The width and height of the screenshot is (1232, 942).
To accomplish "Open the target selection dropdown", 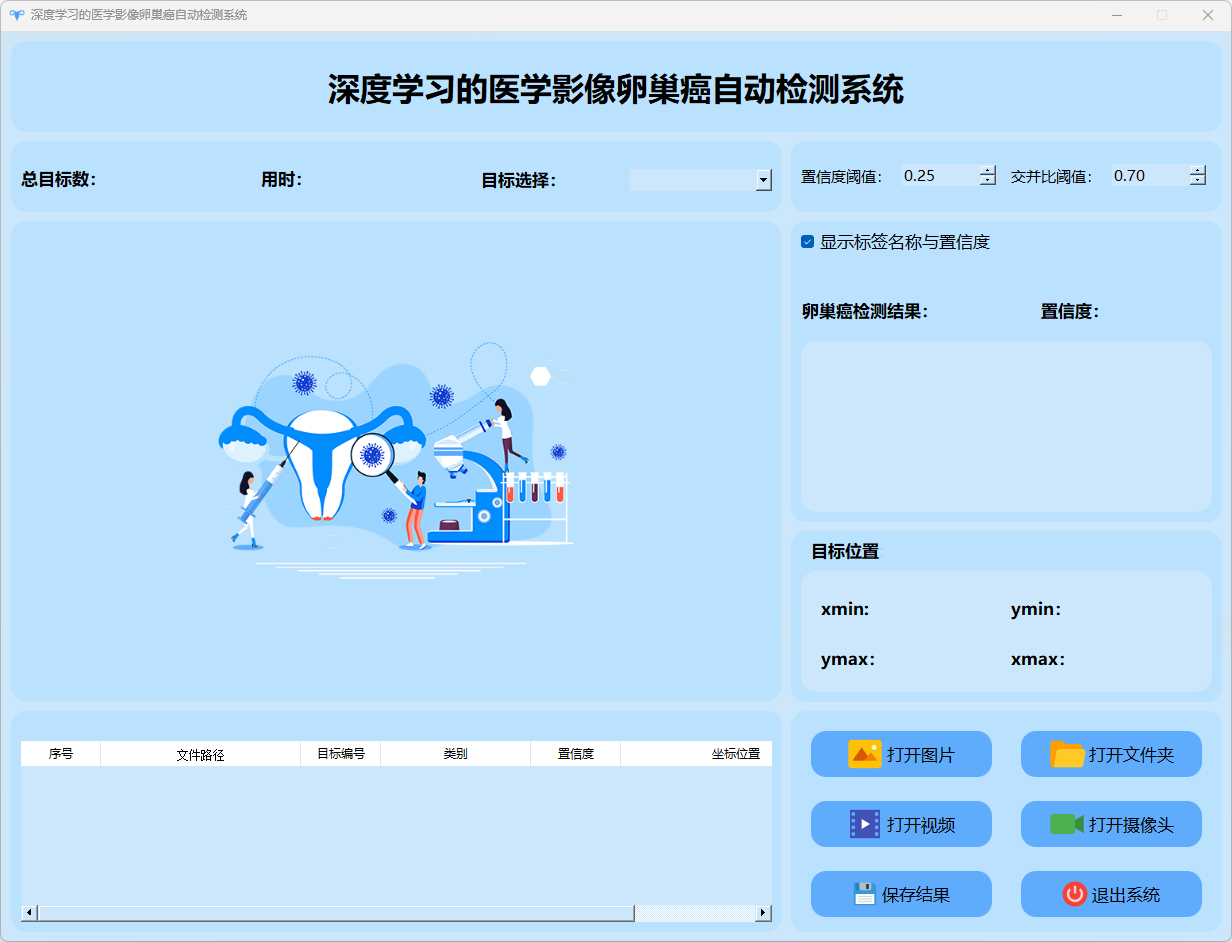I will 764,180.
